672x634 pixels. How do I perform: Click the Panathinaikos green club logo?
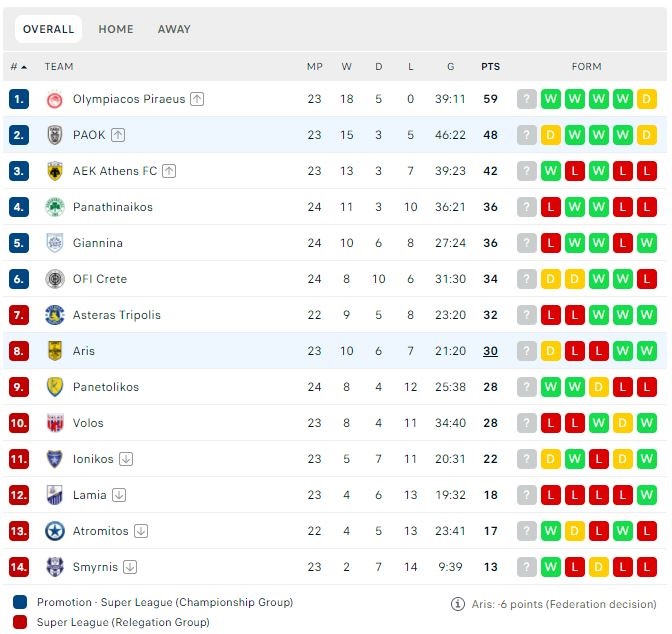point(55,207)
